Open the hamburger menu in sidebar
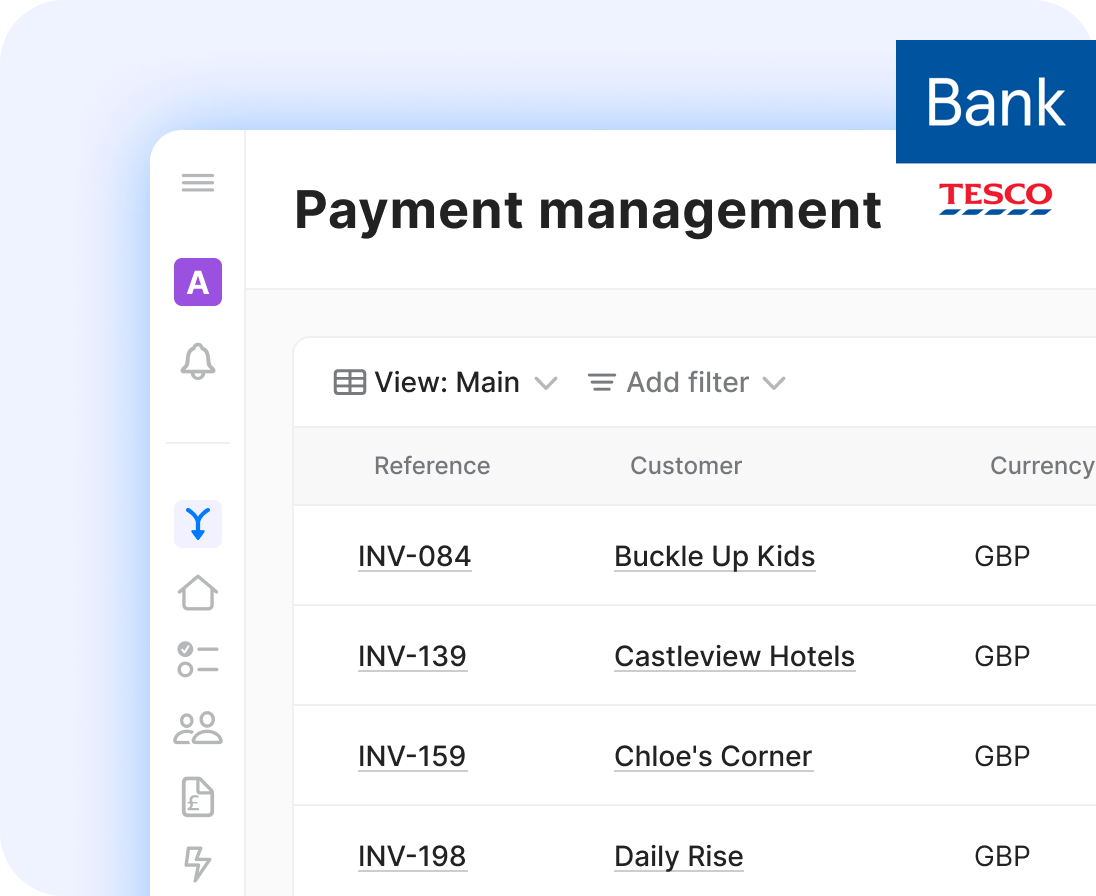Screen dimensions: 1096x896 coord(198,183)
